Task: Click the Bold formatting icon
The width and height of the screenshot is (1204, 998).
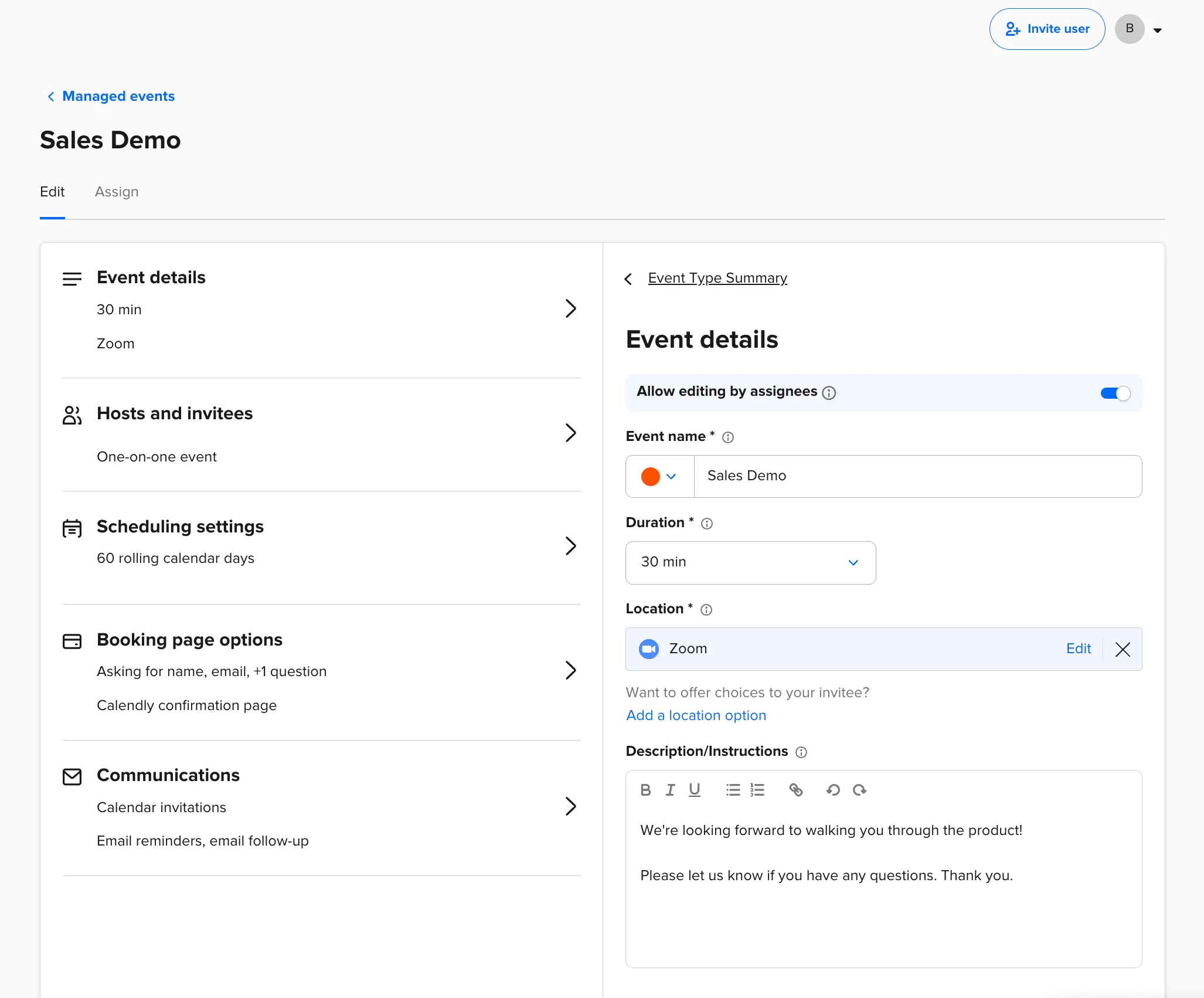Action: coord(645,790)
